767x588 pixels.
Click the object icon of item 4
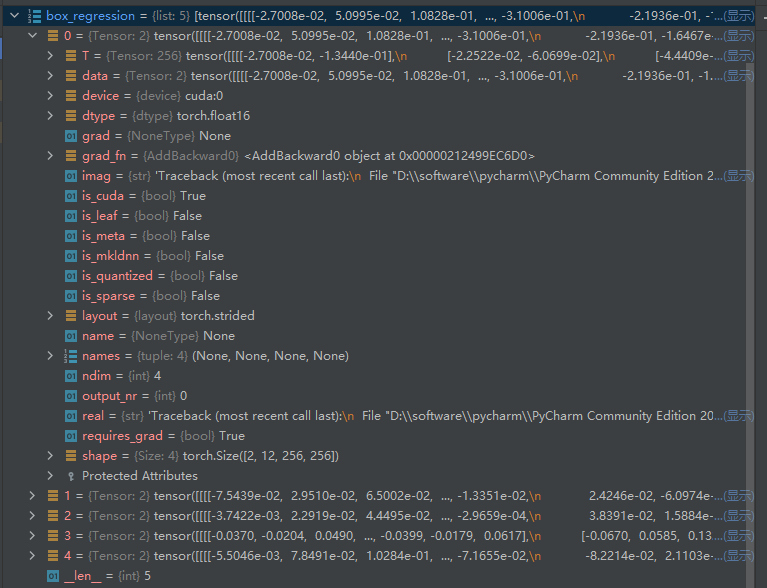pyautogui.click(x=53, y=556)
